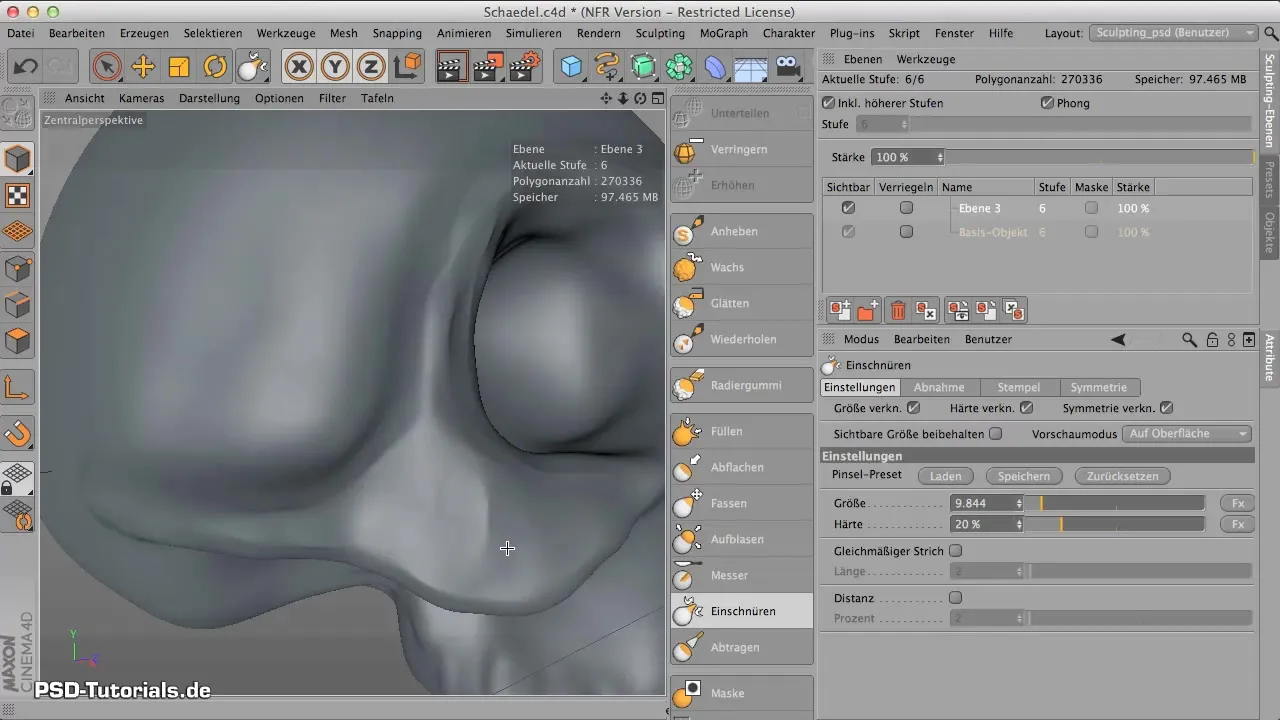Screen dimensions: 1280x720
Task: Select the Abtragen scrape brush
Action: point(741,647)
